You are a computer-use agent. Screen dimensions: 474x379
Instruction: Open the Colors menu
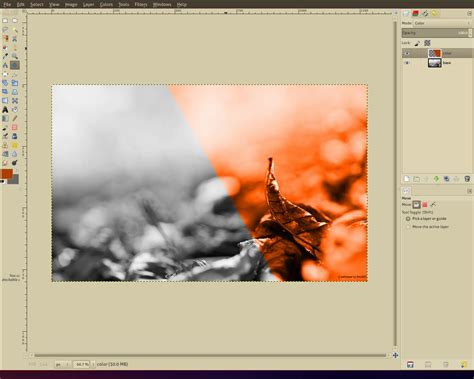coord(106,5)
